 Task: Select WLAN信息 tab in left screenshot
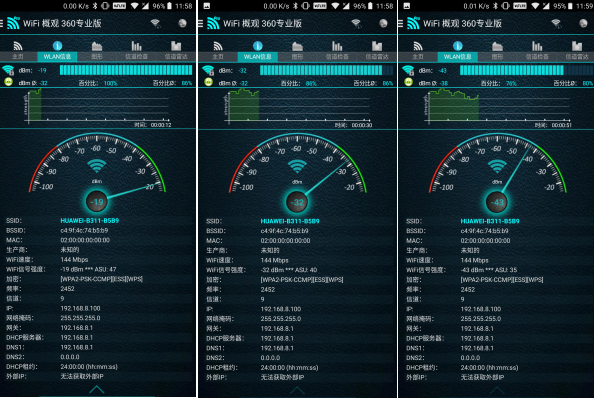[x=57, y=56]
